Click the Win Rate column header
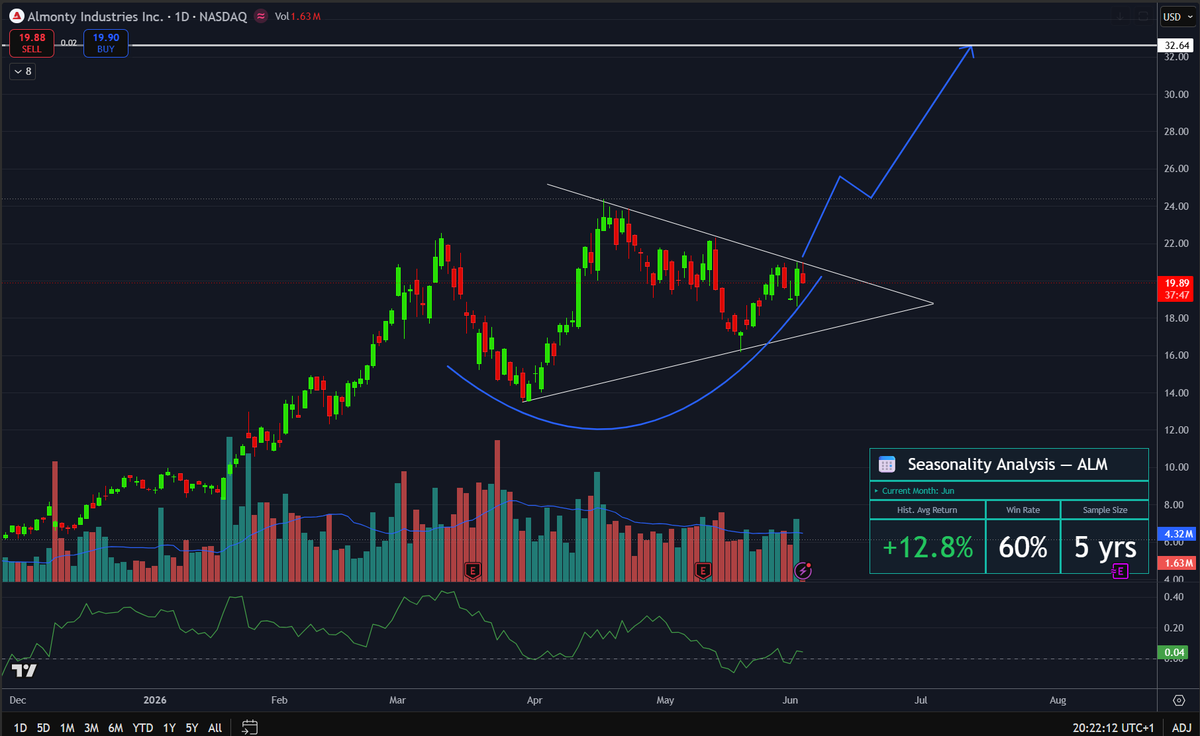 pos(1022,510)
